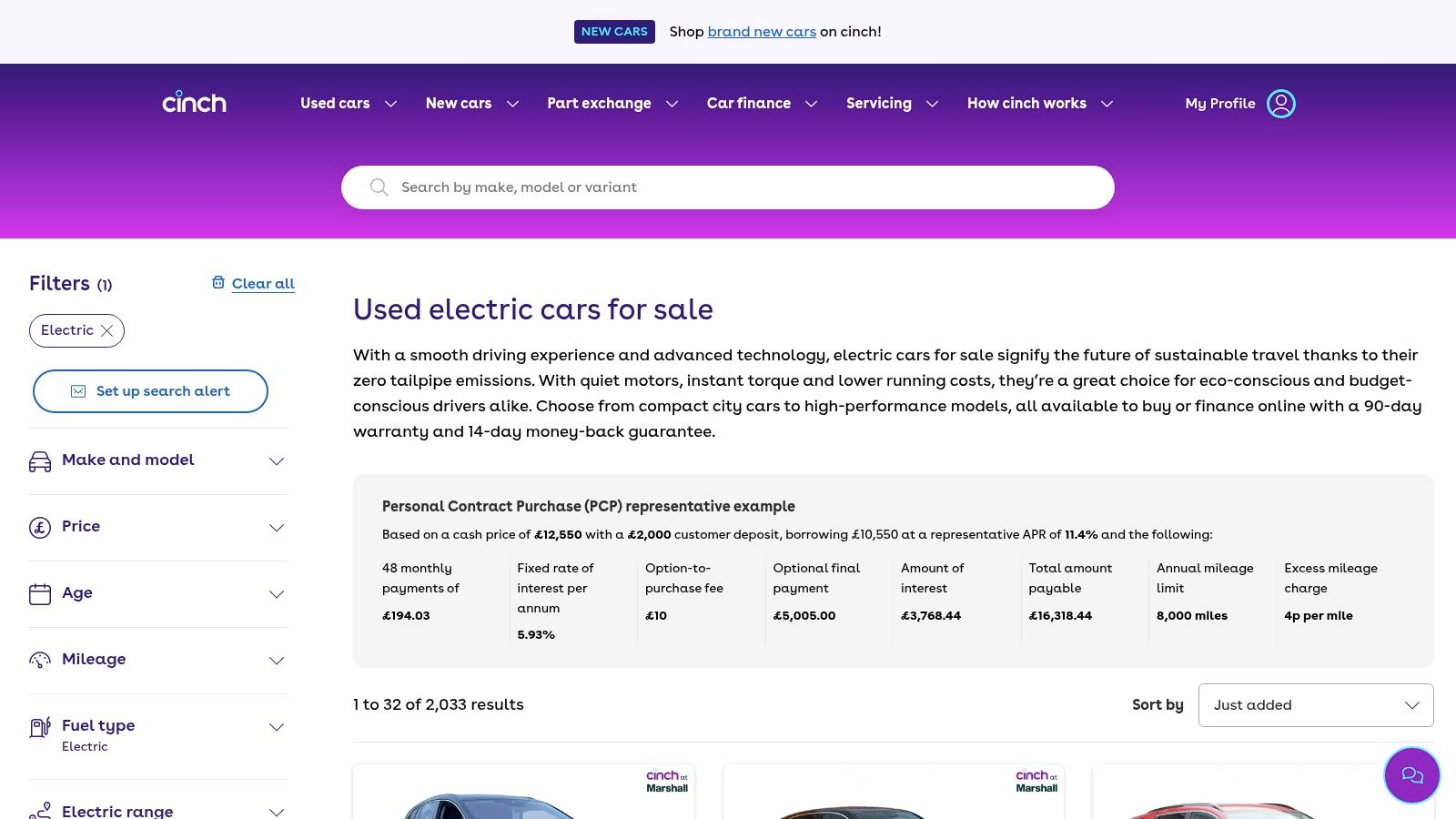
Task: Follow the brand new cars link
Action: tap(762, 32)
